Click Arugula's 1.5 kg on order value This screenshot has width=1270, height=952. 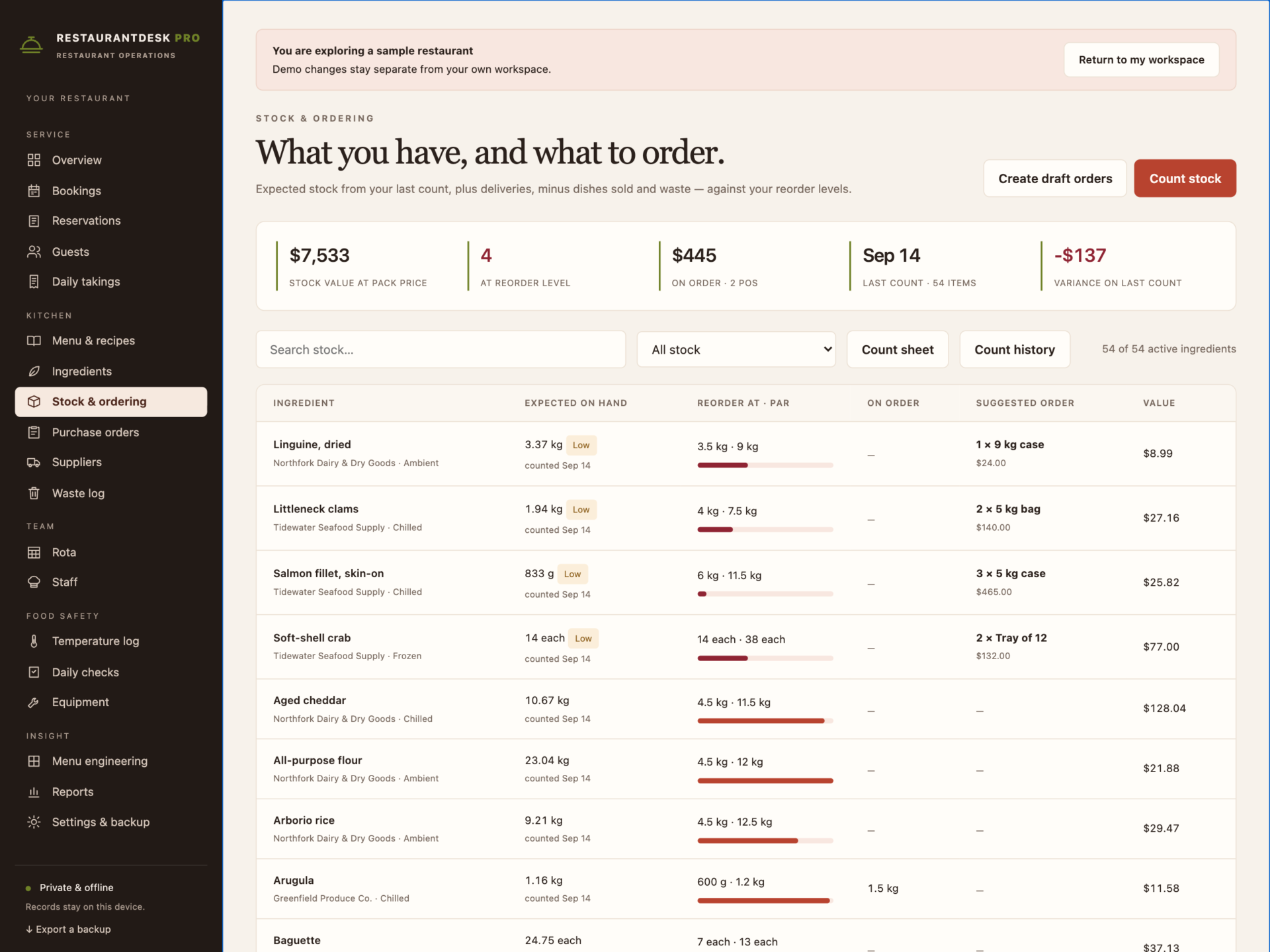[x=882, y=889]
